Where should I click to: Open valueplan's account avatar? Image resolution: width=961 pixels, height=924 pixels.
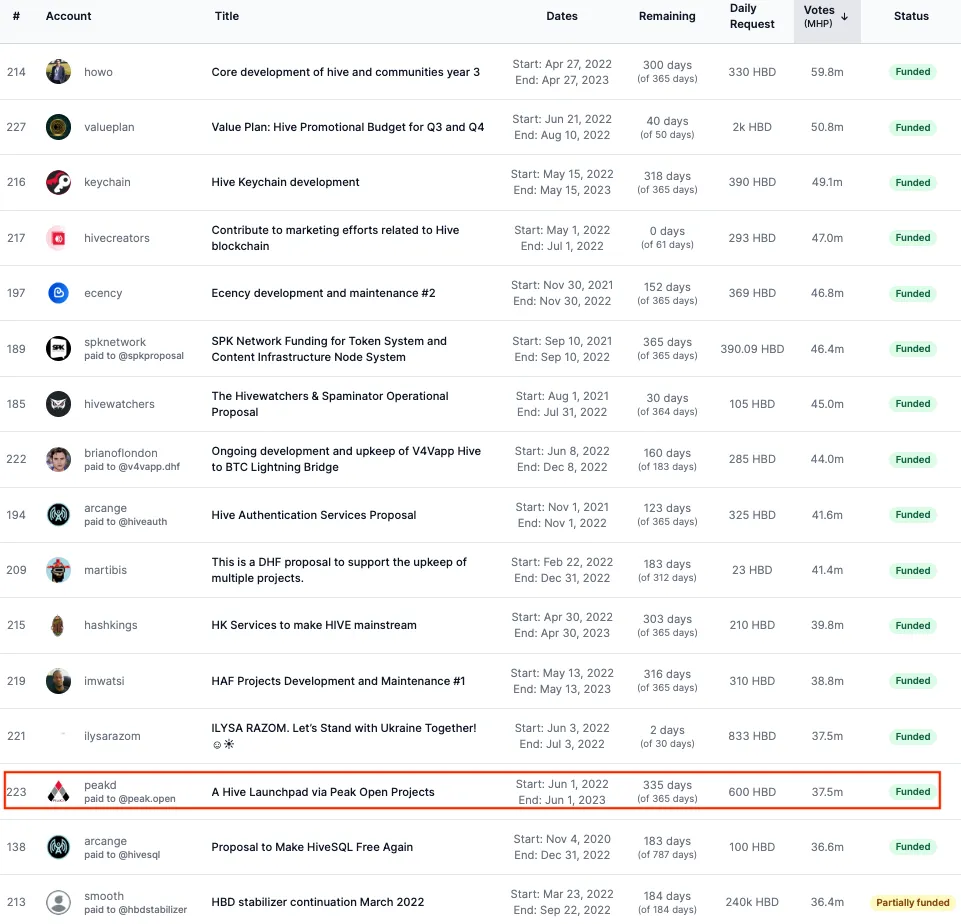tap(58, 127)
